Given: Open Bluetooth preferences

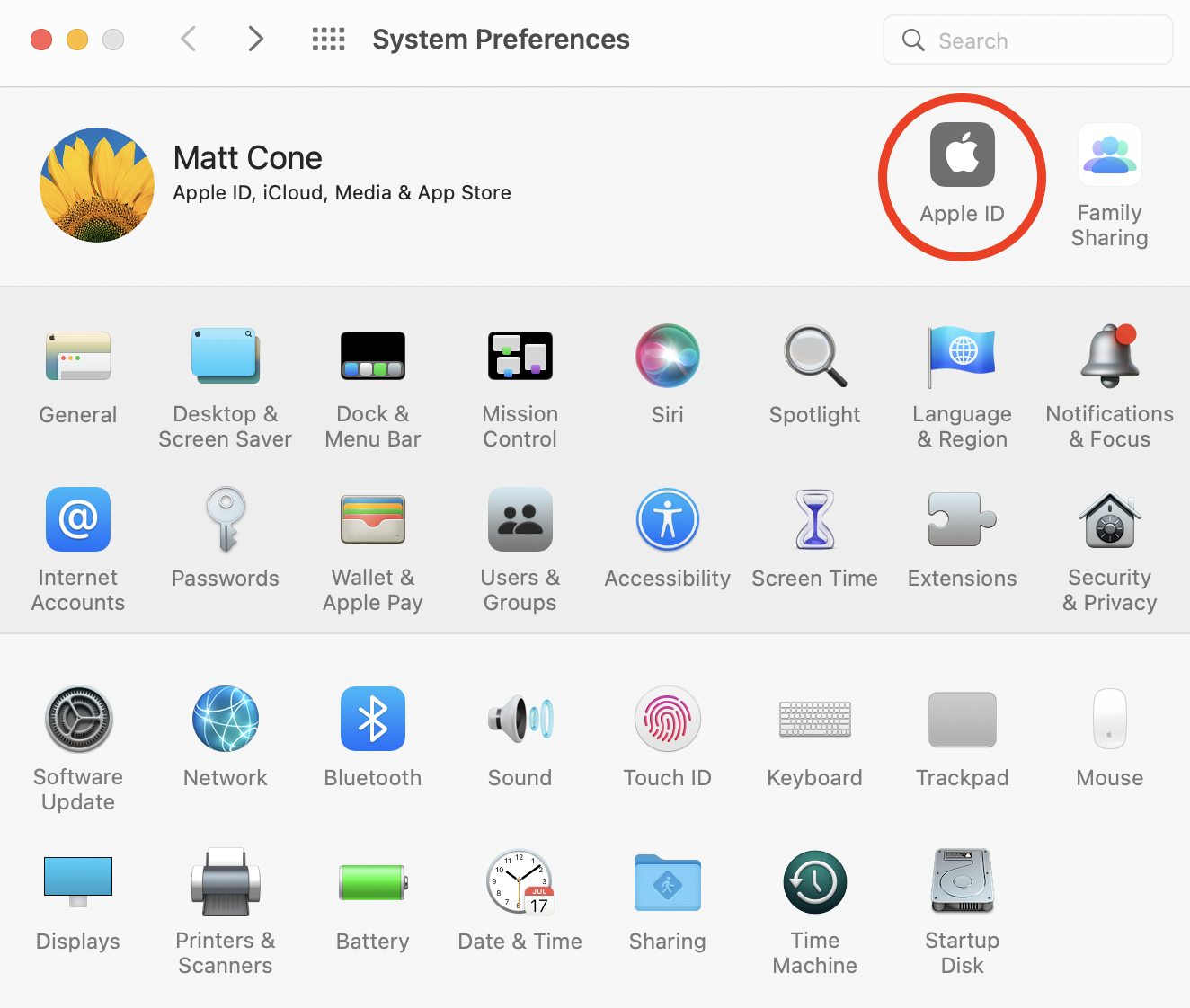Looking at the screenshot, I should click(x=373, y=719).
